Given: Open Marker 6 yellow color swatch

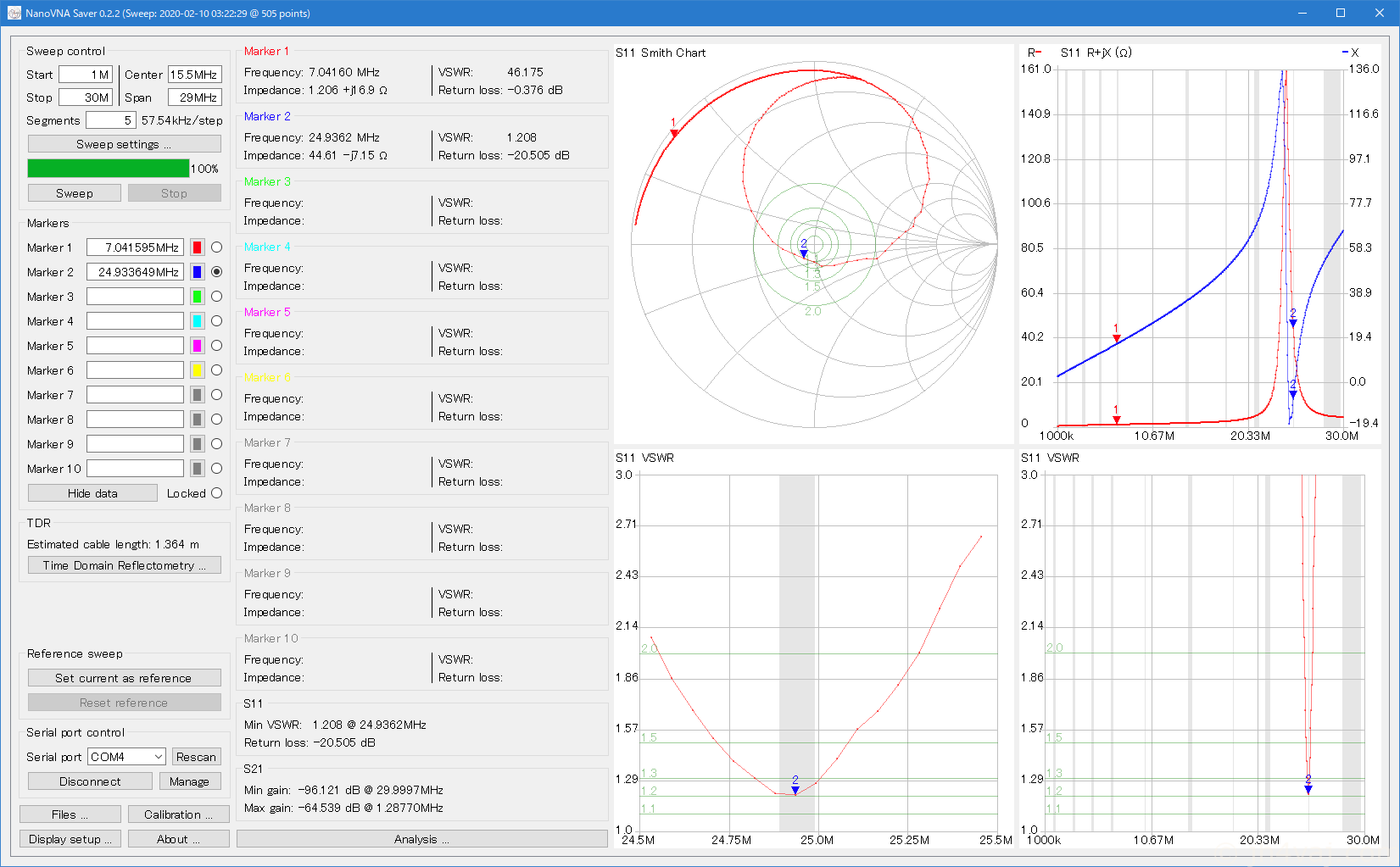Looking at the screenshot, I should (197, 370).
